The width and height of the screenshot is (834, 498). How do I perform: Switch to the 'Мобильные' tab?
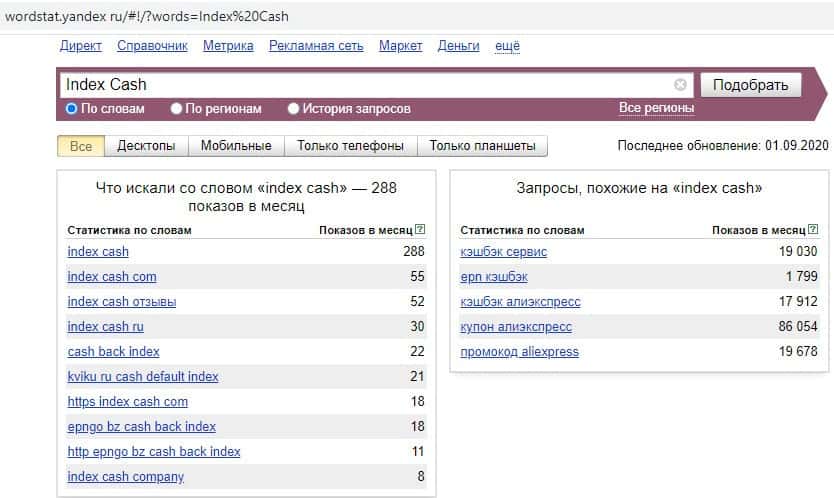tap(236, 146)
